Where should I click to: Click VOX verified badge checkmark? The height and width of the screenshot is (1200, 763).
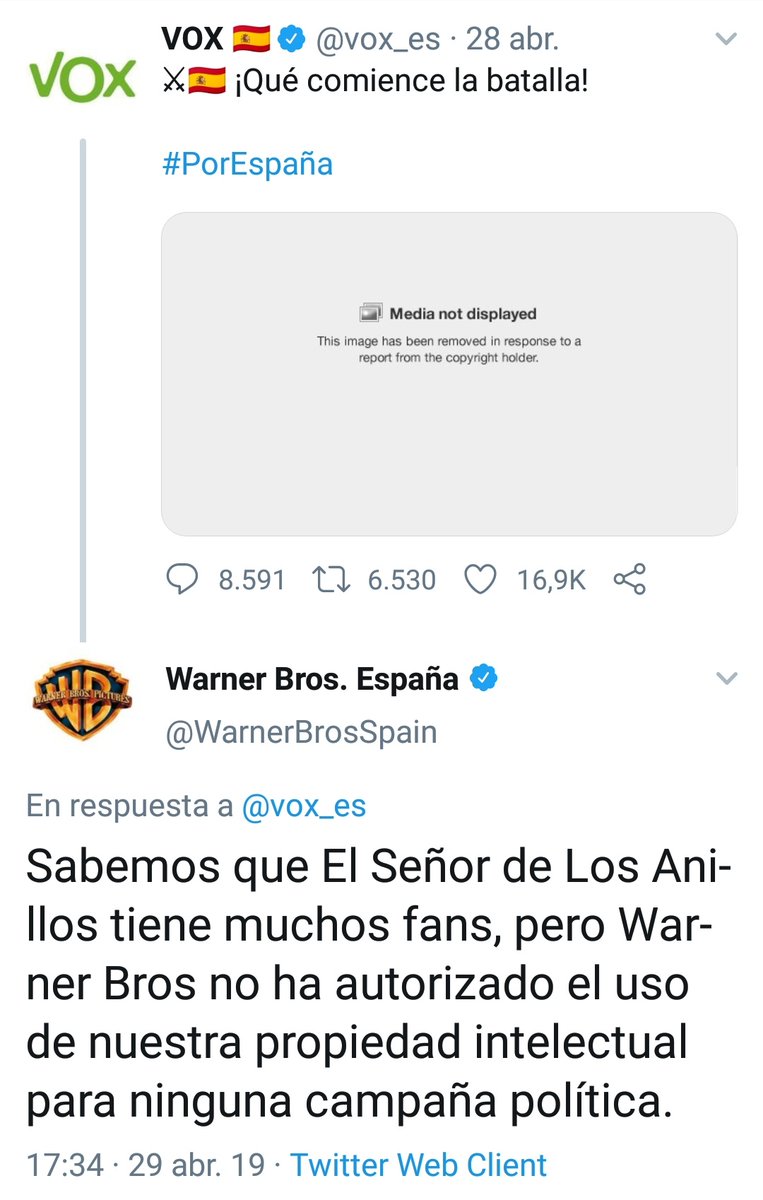292,41
